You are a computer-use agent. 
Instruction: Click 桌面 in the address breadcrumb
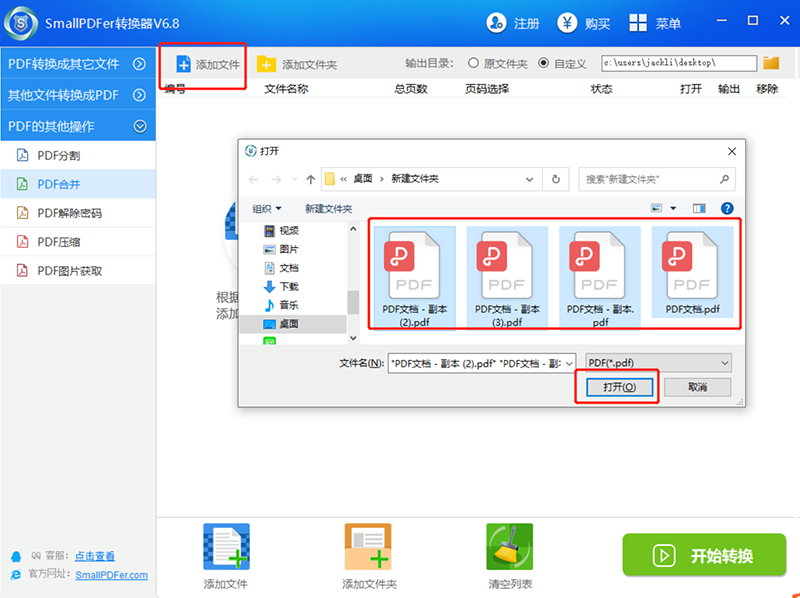point(363,179)
